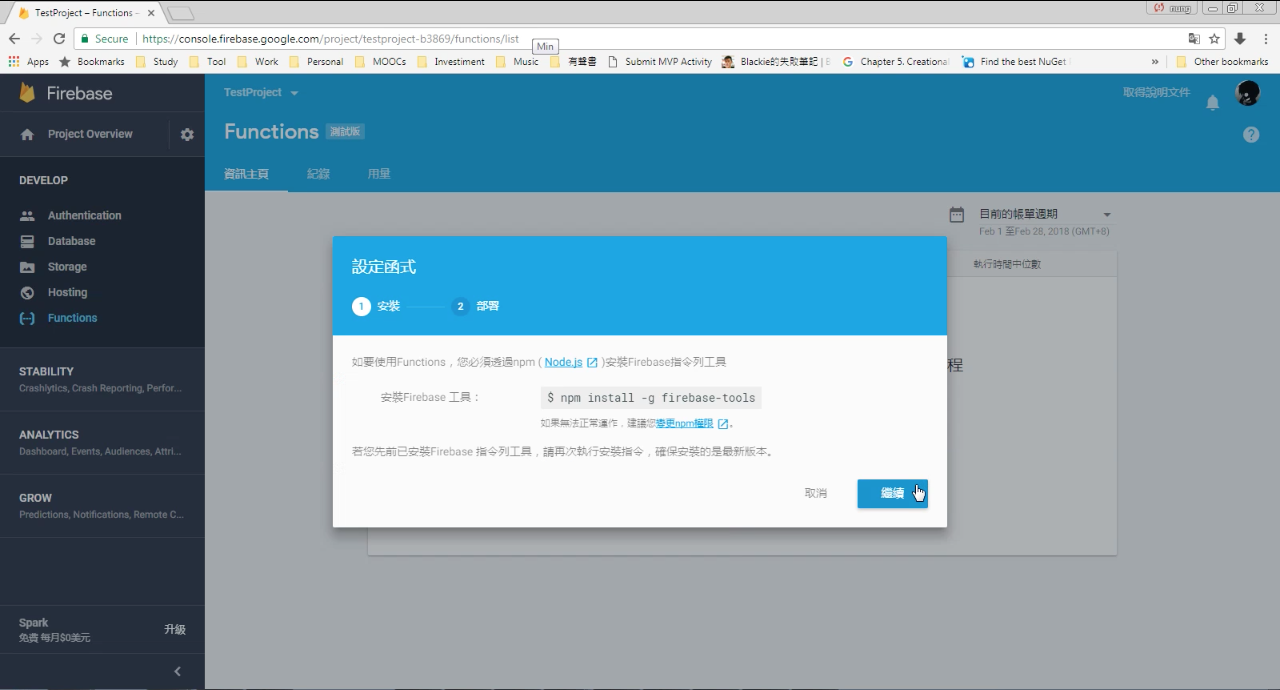Click the TestProject browser tab
1280x690 pixels.
[x=85, y=13]
